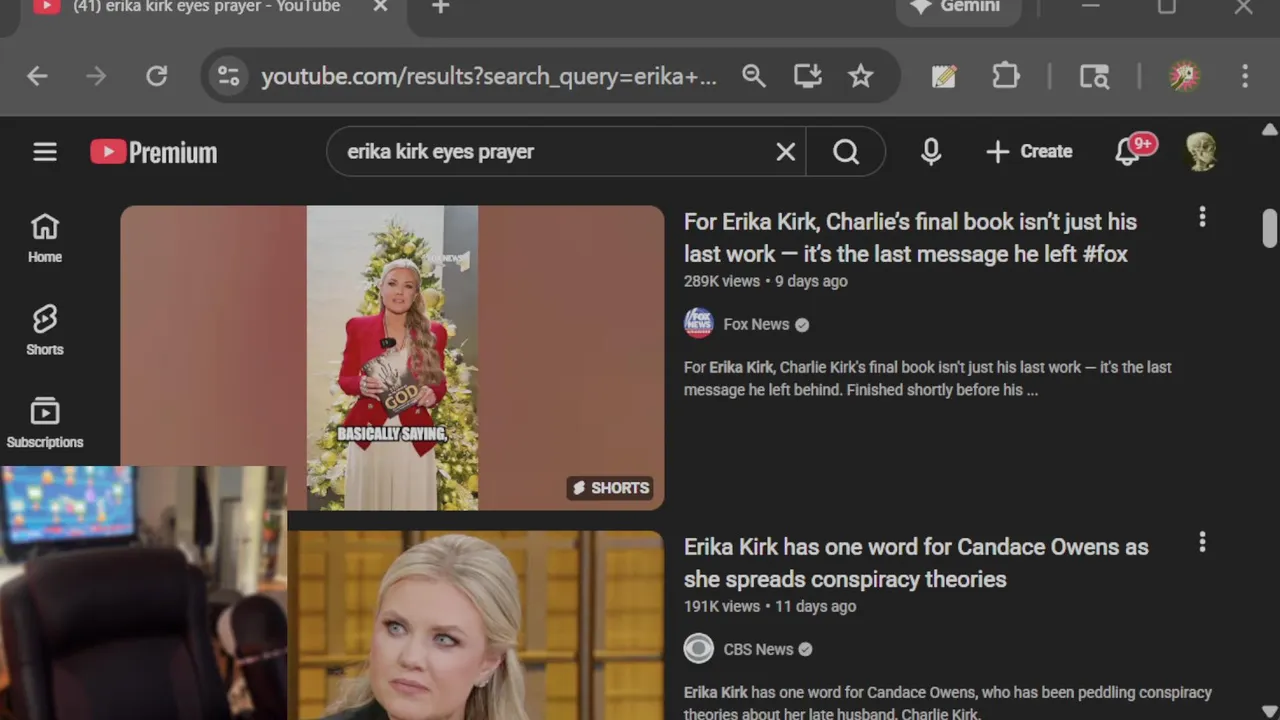The height and width of the screenshot is (720, 1280).
Task: Open title about Candace Owens conspiracy theories
Action: tap(916, 563)
